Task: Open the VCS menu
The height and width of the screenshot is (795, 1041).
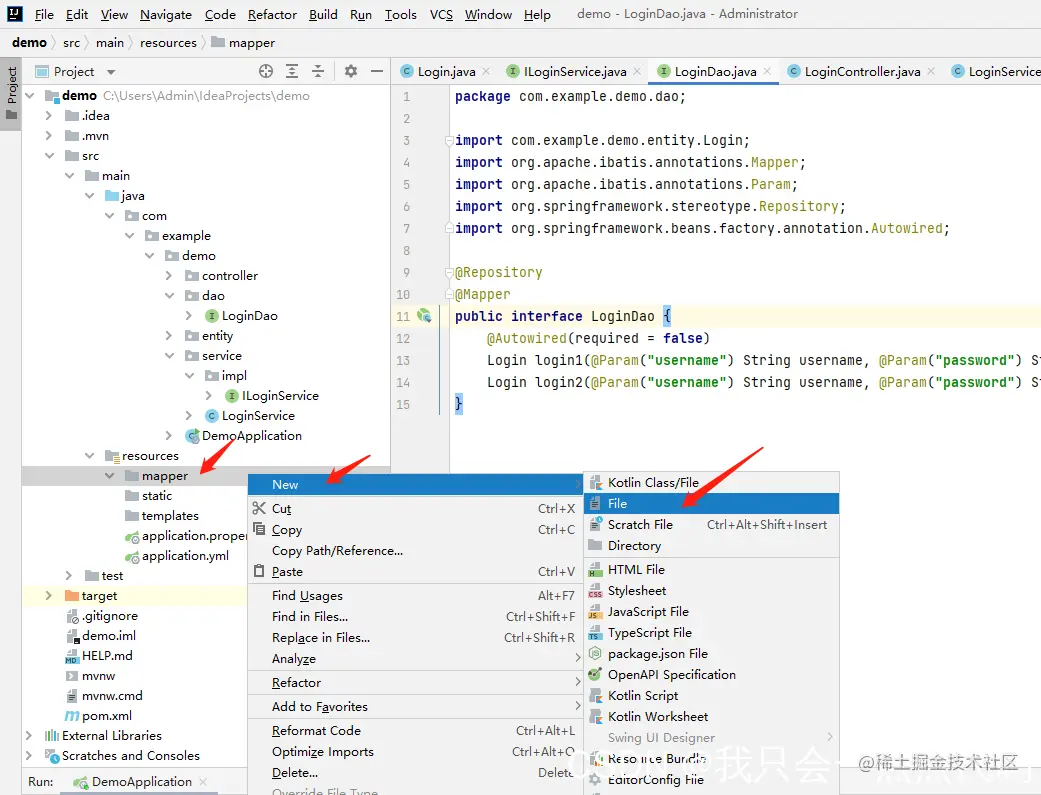Action: click(441, 14)
